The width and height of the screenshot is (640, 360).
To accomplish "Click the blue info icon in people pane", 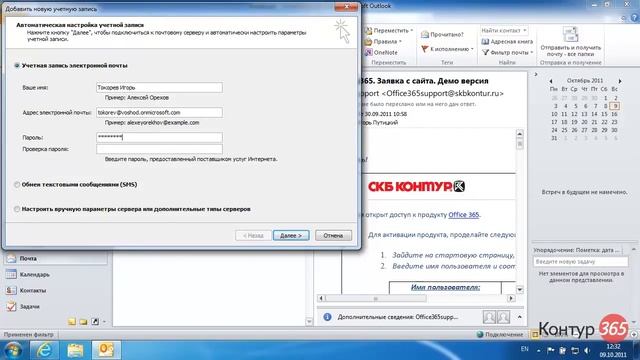I will pos(327,317).
